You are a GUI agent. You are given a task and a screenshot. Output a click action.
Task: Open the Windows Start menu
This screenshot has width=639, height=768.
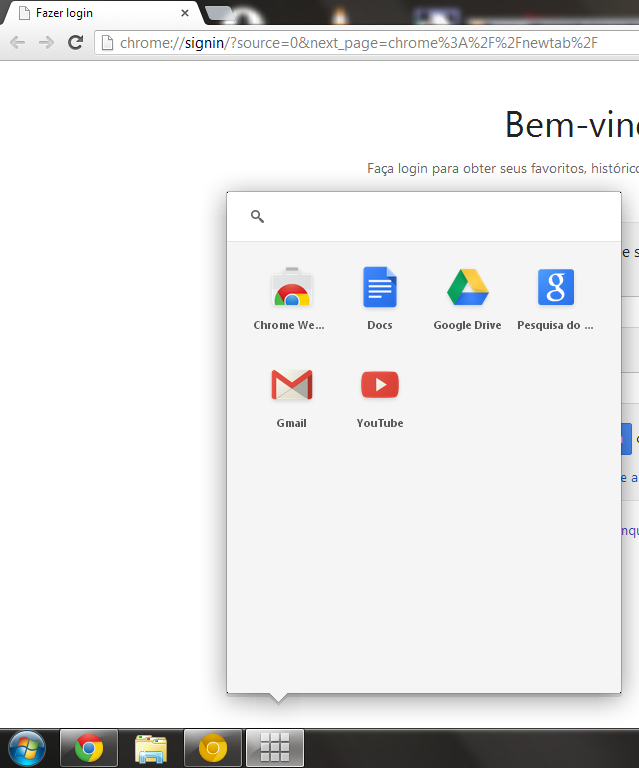tap(25, 747)
